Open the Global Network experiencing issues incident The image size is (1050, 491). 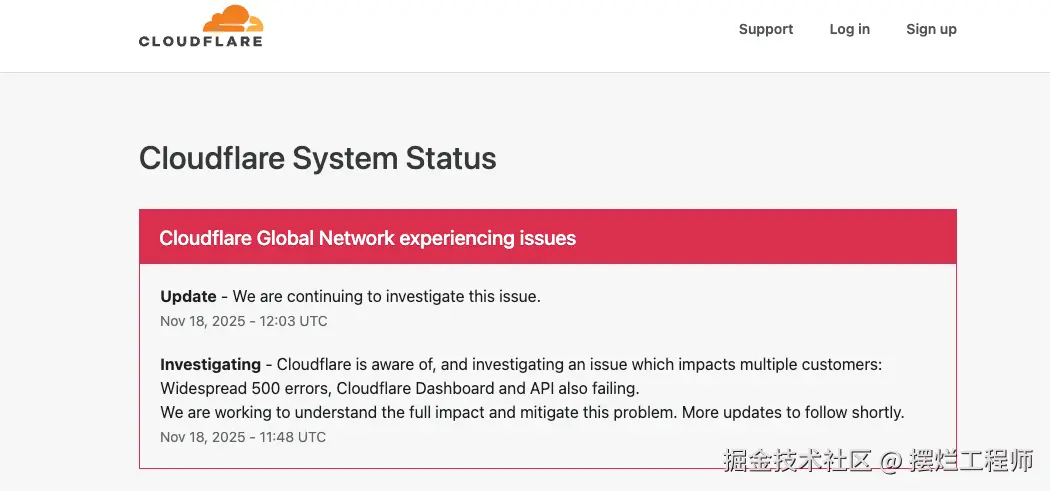coord(367,238)
